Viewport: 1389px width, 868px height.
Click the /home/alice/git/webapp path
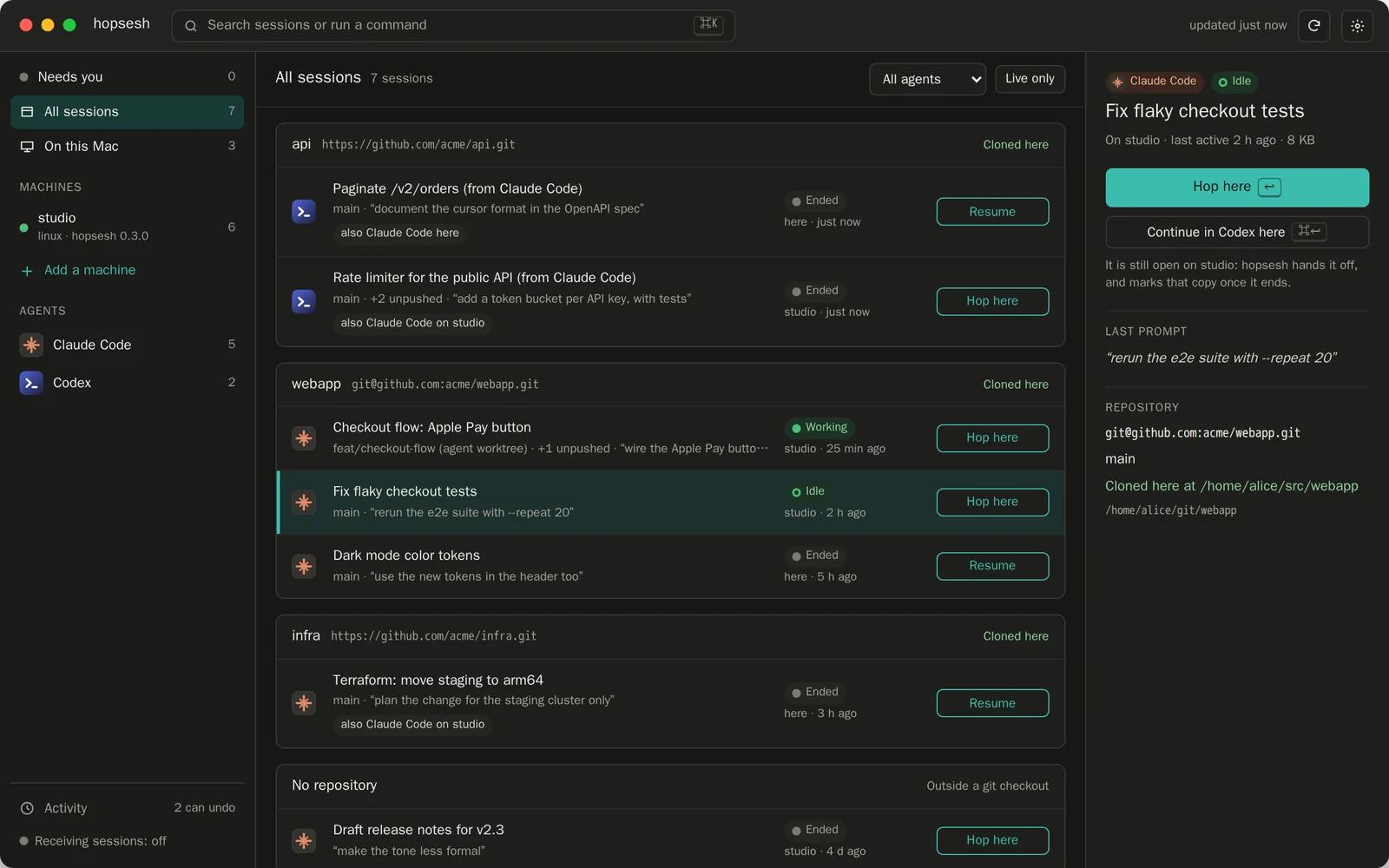1171,510
